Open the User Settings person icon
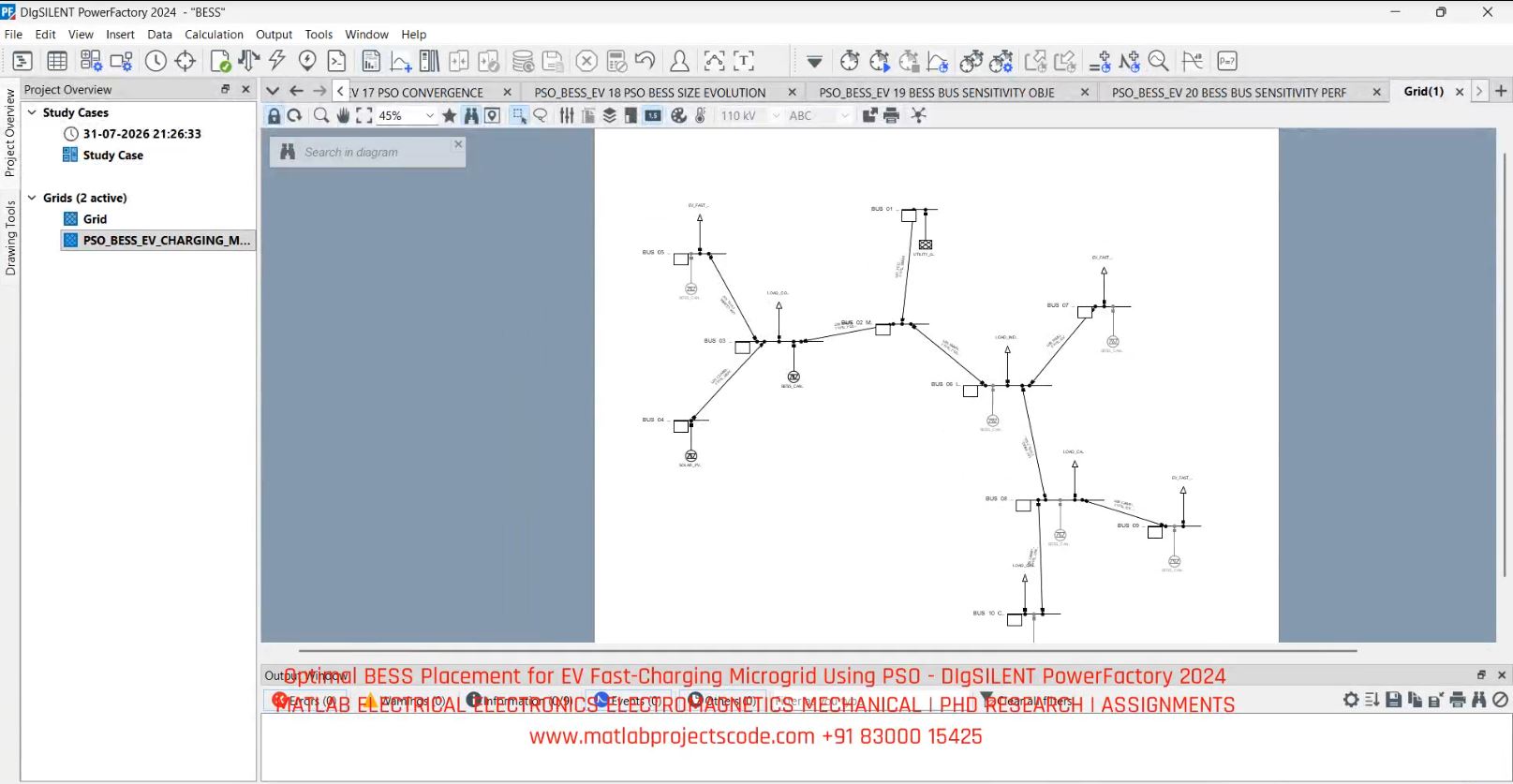The width and height of the screenshot is (1513, 784). (679, 61)
